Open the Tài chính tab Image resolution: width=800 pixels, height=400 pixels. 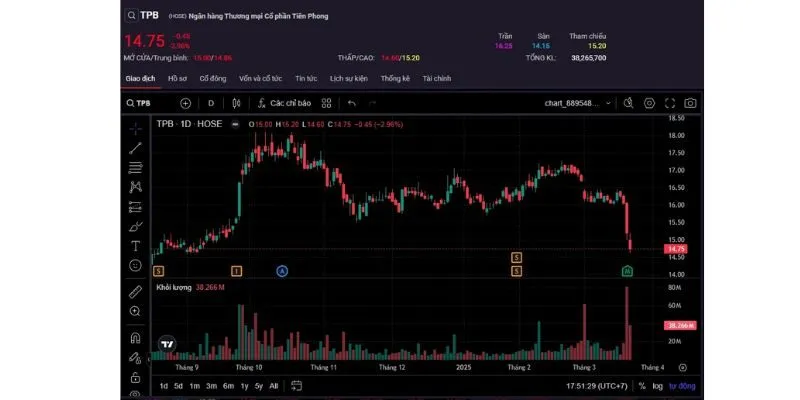point(437,79)
